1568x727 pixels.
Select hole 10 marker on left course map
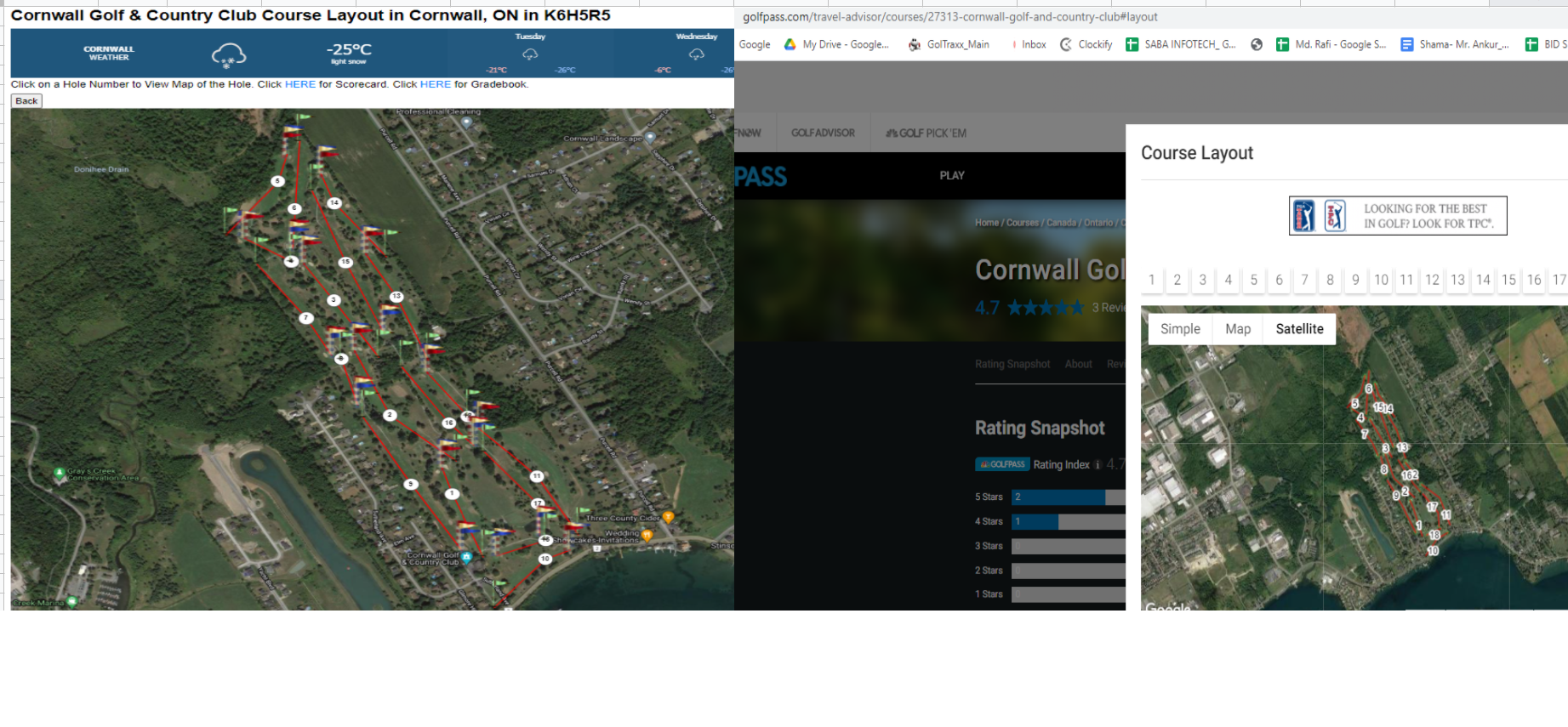(x=545, y=559)
